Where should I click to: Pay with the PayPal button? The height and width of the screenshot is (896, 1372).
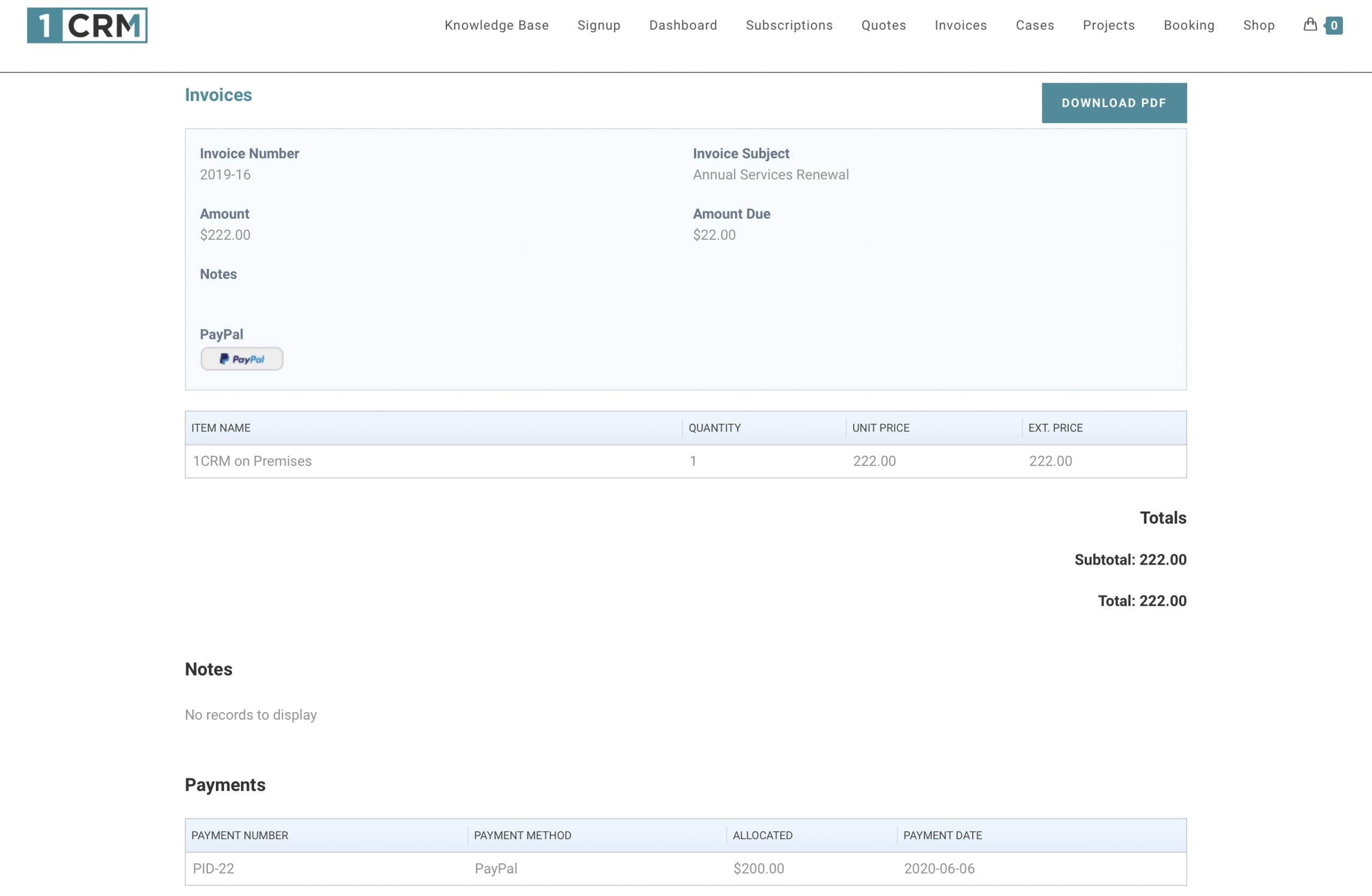pyautogui.click(x=242, y=359)
